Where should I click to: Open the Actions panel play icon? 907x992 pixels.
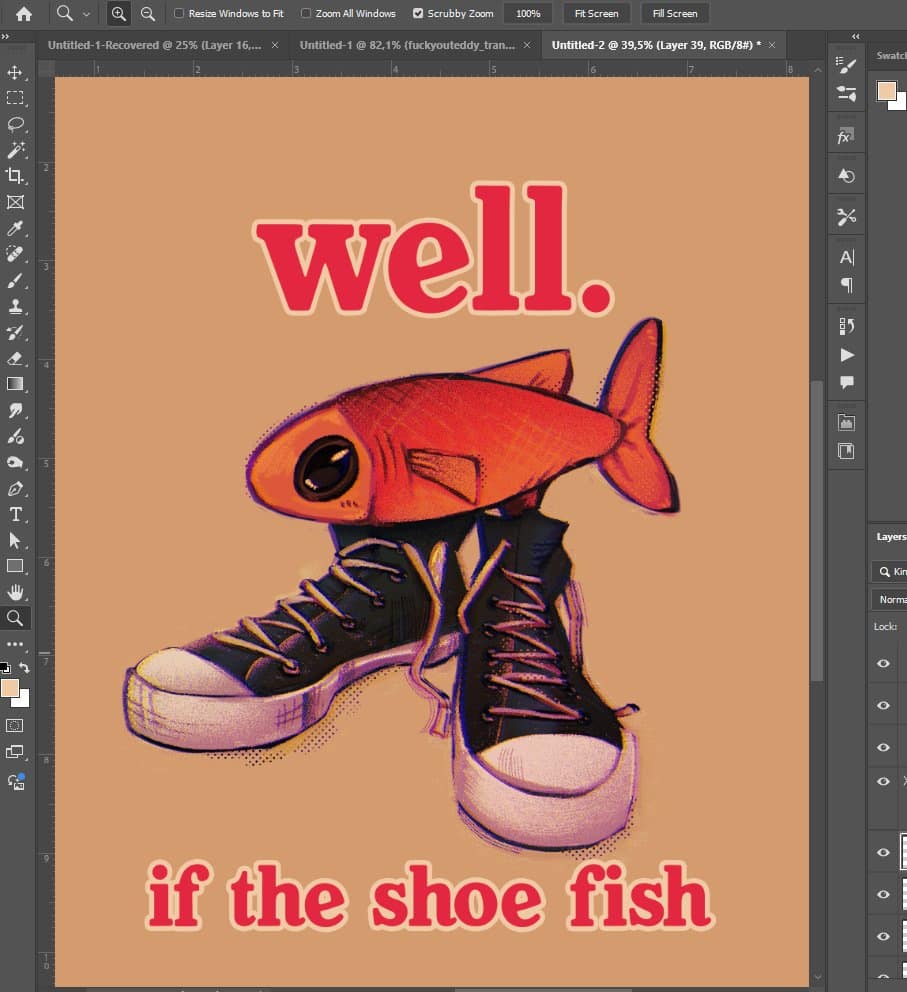[846, 355]
